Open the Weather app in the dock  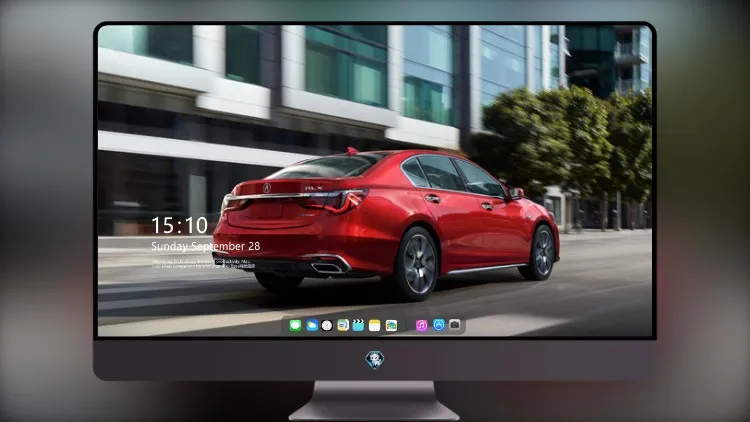(312, 325)
